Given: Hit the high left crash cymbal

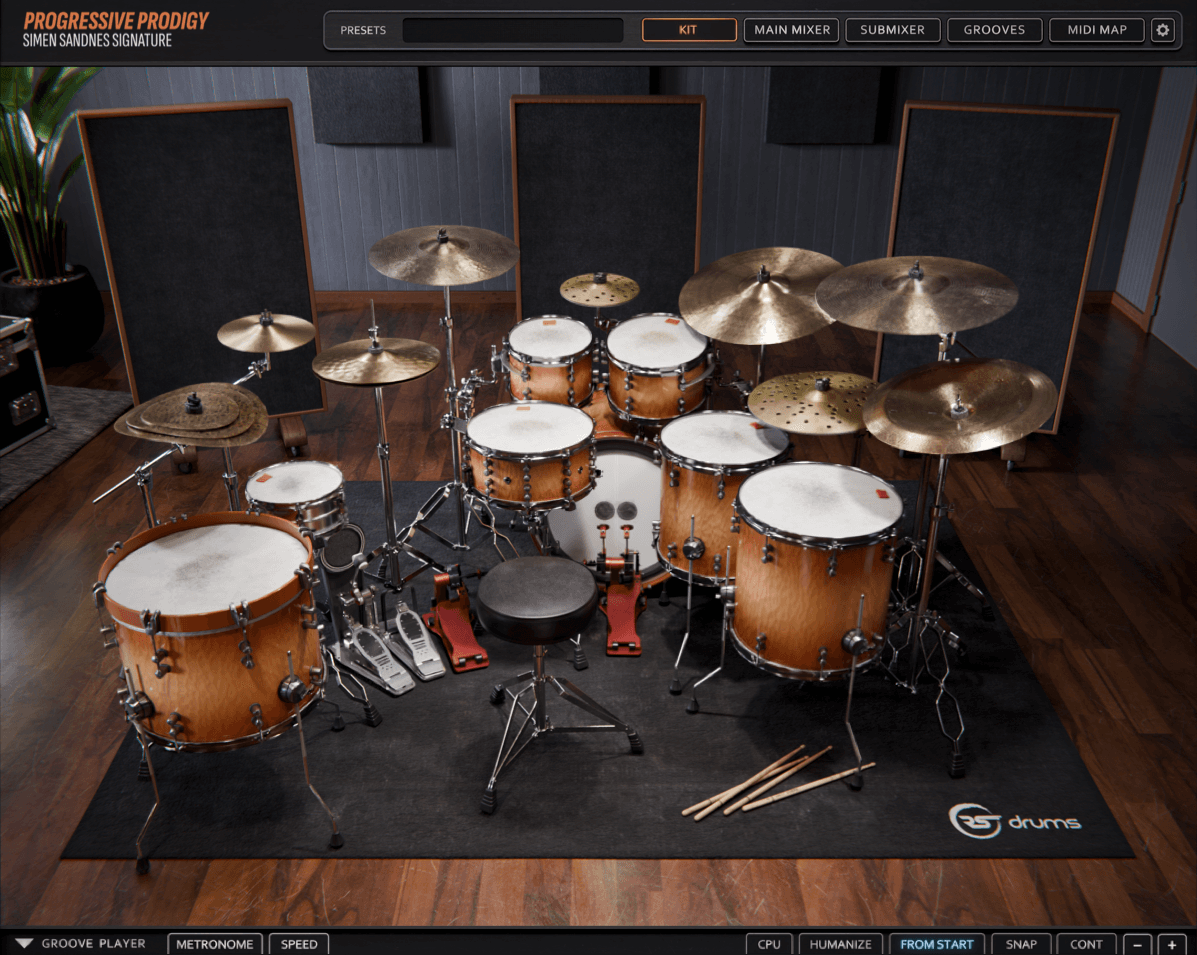Looking at the screenshot, I should click(444, 254).
